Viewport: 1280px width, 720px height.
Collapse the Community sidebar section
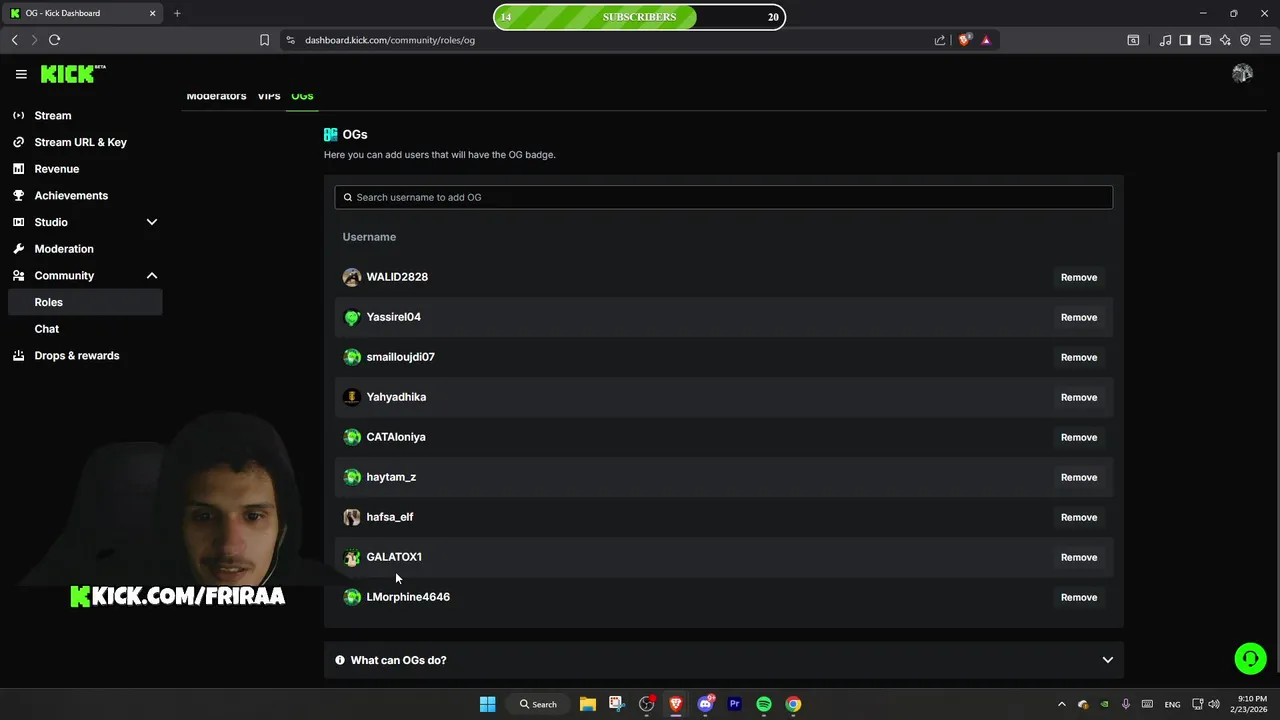pos(152,275)
